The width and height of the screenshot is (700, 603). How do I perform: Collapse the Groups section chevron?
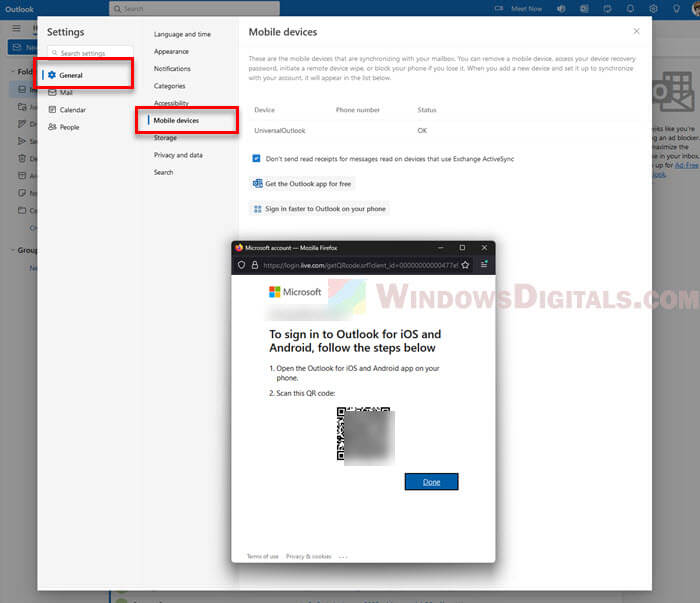[12, 250]
